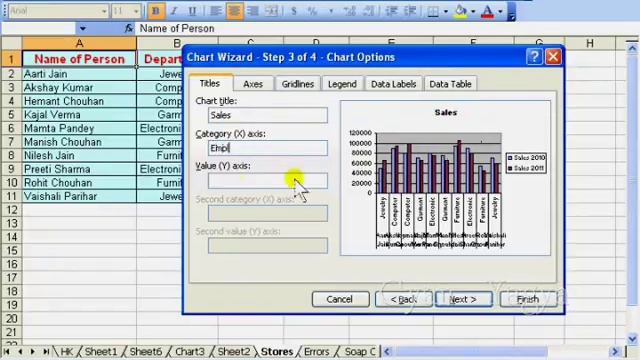Go to first sheet tab arrow
This screenshot has height=360, width=640.
click(7, 351)
